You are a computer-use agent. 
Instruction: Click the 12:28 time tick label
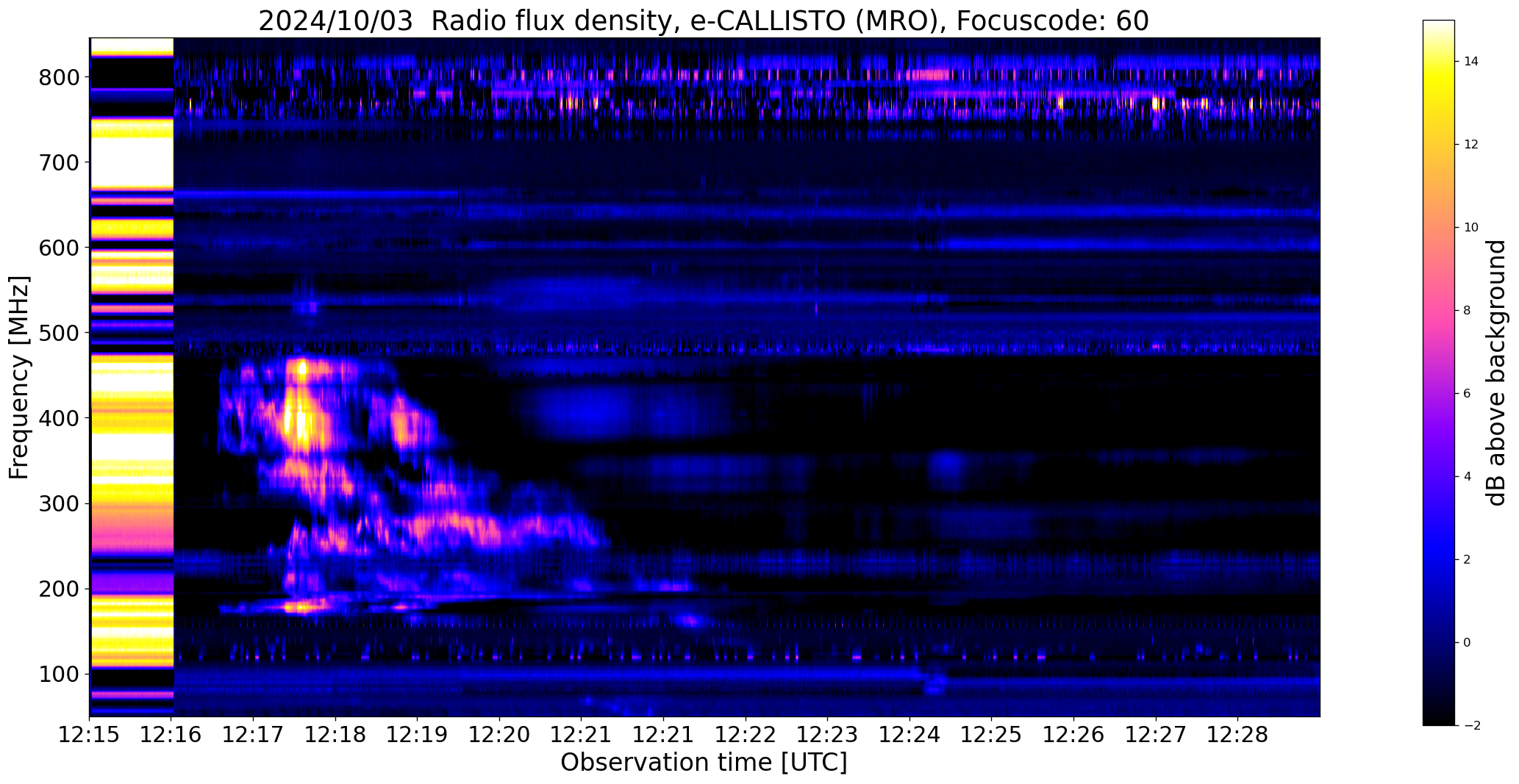point(1237,734)
